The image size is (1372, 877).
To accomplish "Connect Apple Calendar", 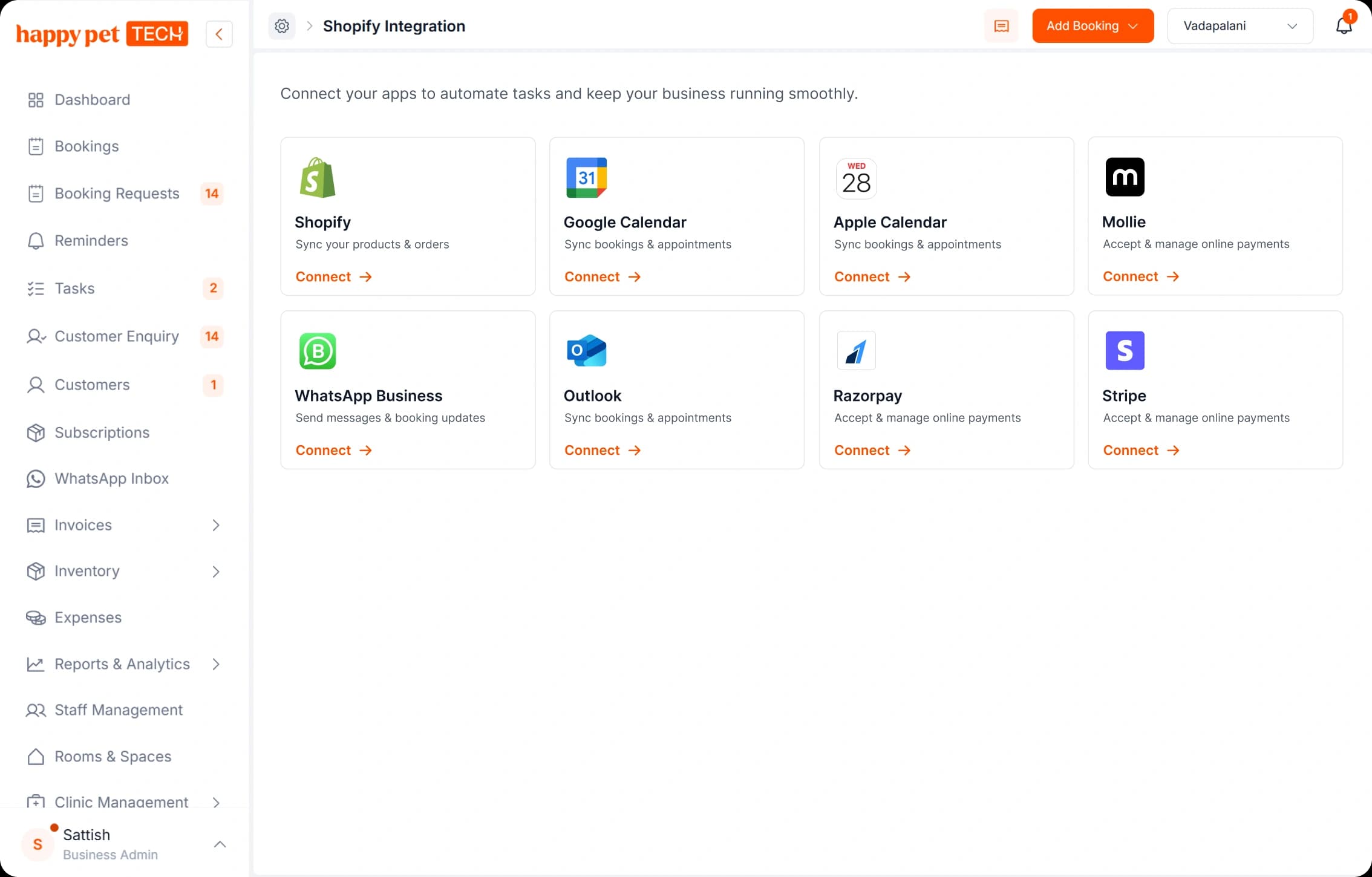I will tap(872, 277).
